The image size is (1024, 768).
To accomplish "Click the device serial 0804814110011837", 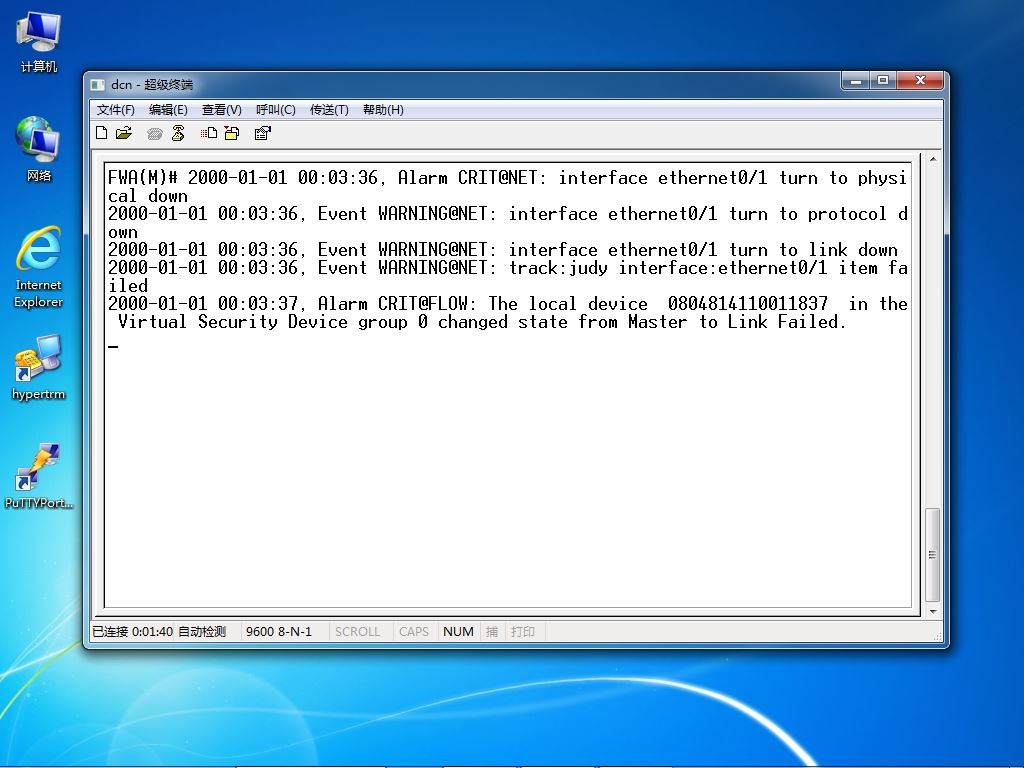I will pos(748,304).
